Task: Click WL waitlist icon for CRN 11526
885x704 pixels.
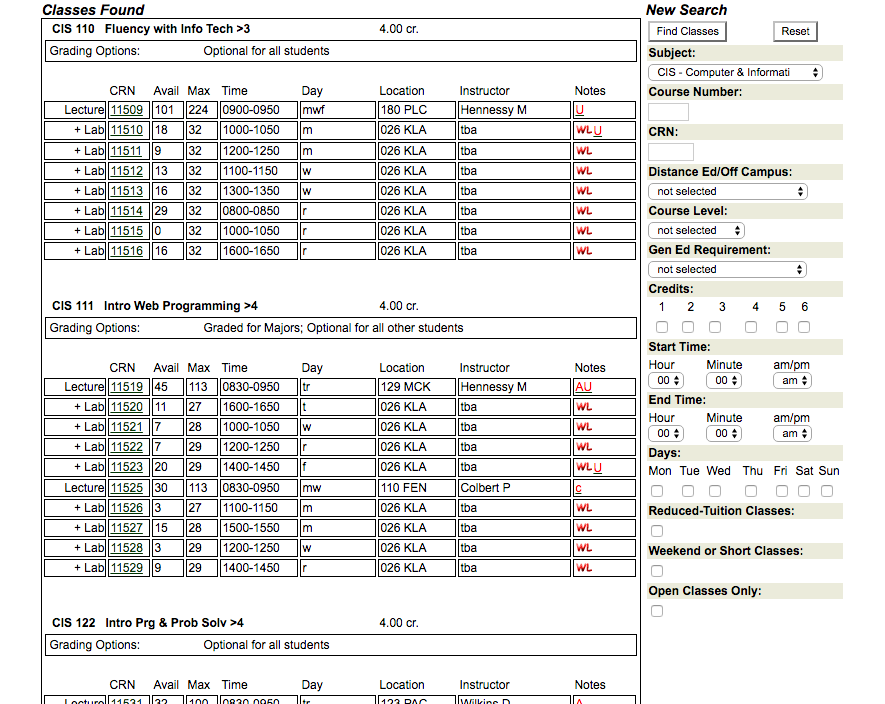Action: (584, 508)
